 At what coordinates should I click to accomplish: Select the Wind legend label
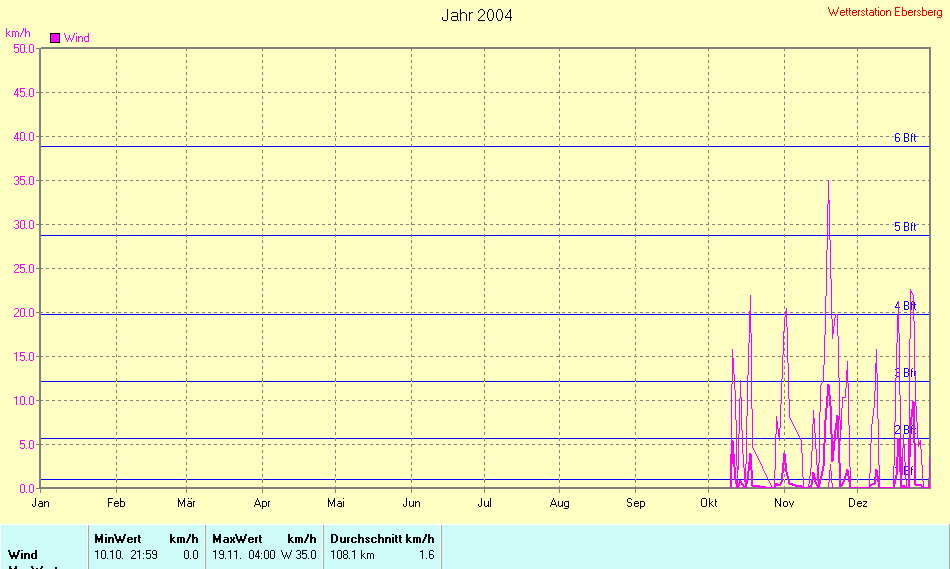tap(77, 38)
